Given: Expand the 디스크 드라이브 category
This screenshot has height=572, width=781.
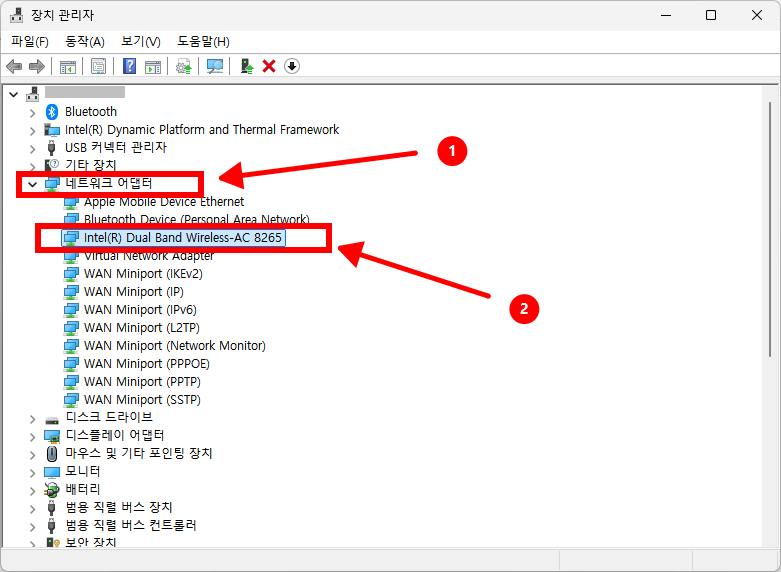Looking at the screenshot, I should pyautogui.click(x=32, y=418).
